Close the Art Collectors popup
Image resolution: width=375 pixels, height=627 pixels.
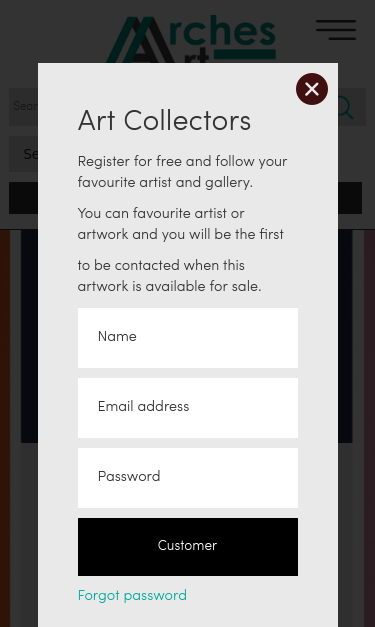point(312,89)
